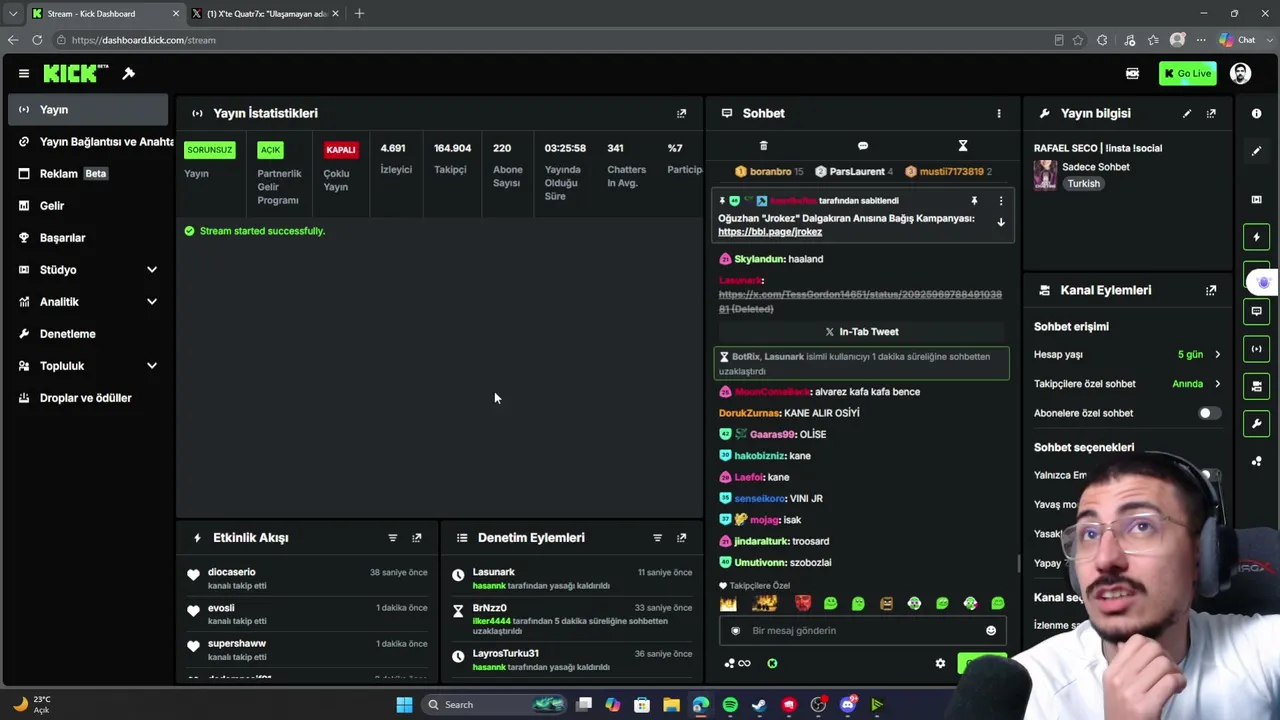
Task: Click the info icon in the right sidebar
Action: [1257, 113]
